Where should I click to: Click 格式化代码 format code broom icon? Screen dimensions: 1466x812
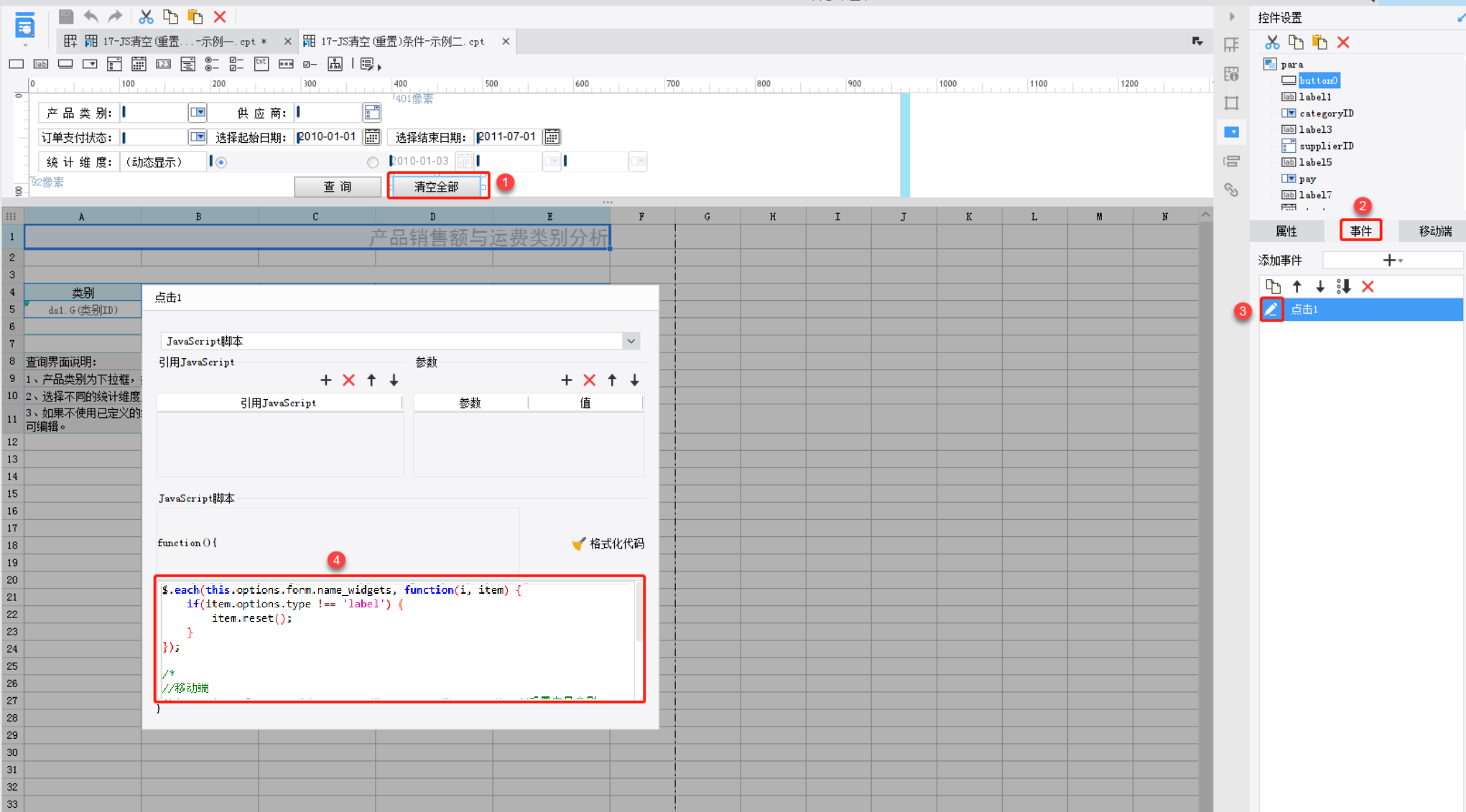(x=578, y=543)
